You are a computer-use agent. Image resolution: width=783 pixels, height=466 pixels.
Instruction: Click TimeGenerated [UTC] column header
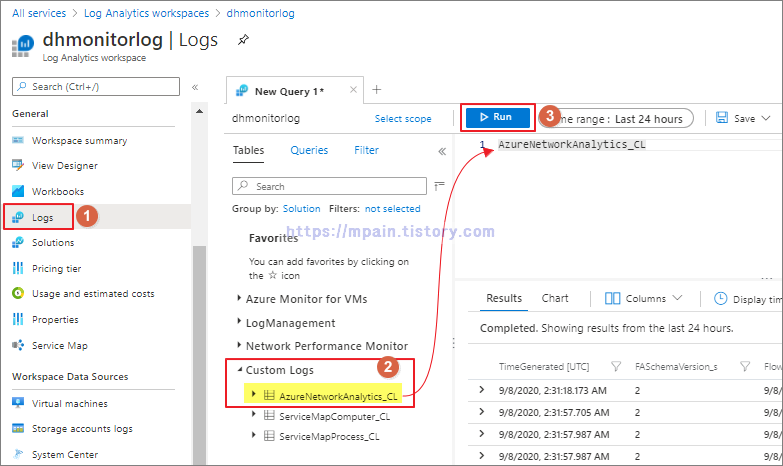coord(544,367)
